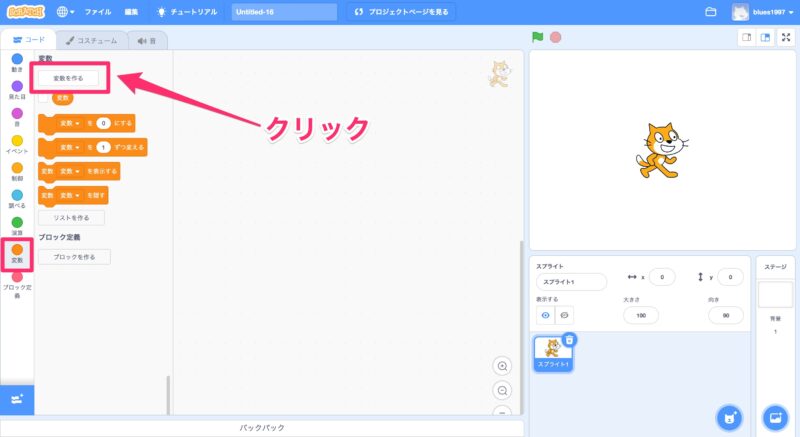
Task: Delete Sprite1 using the trash icon
Action: (x=568, y=340)
